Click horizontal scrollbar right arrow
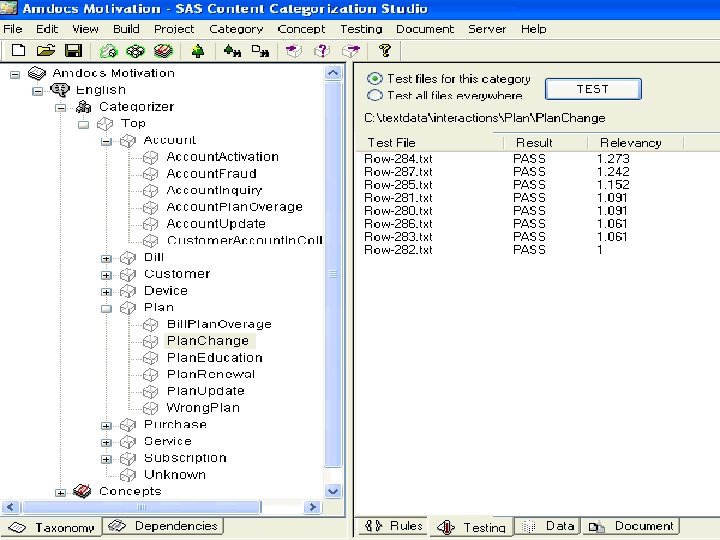 (x=313, y=507)
